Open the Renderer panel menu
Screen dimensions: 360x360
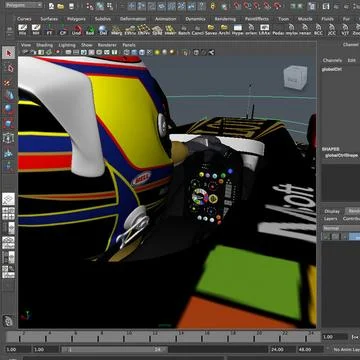[107, 45]
